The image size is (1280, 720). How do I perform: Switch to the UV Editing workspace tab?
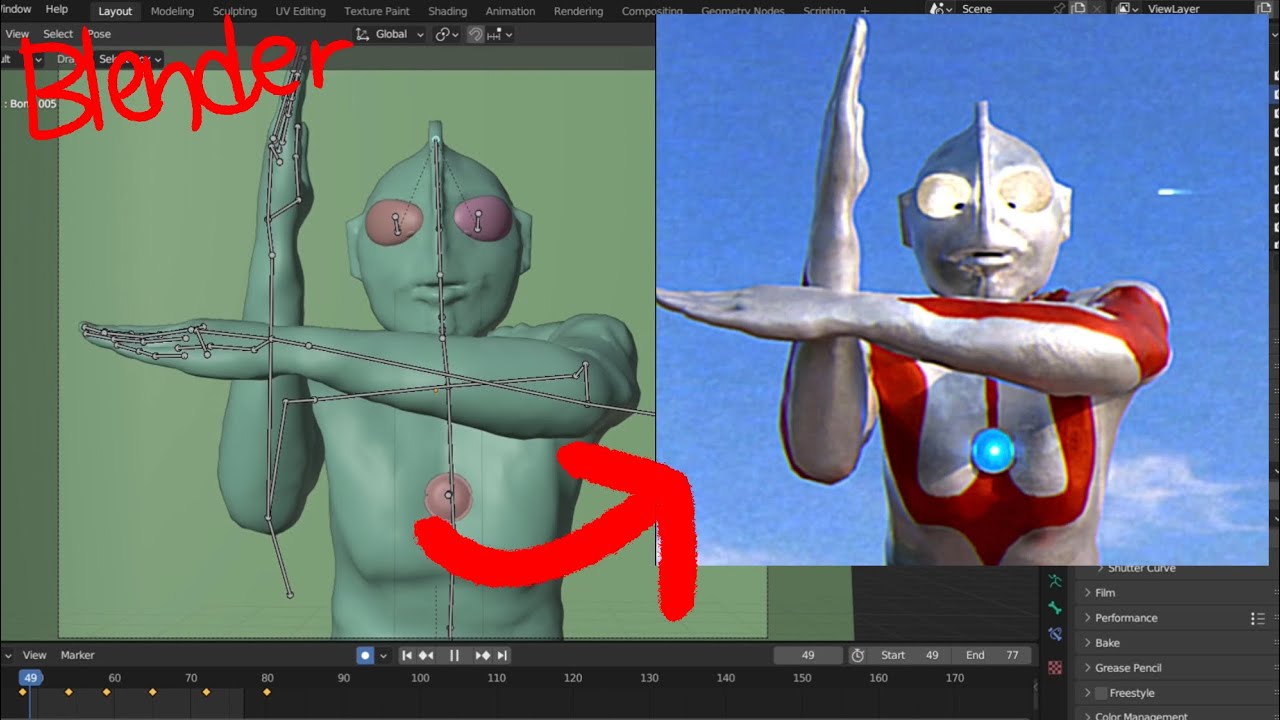(300, 11)
